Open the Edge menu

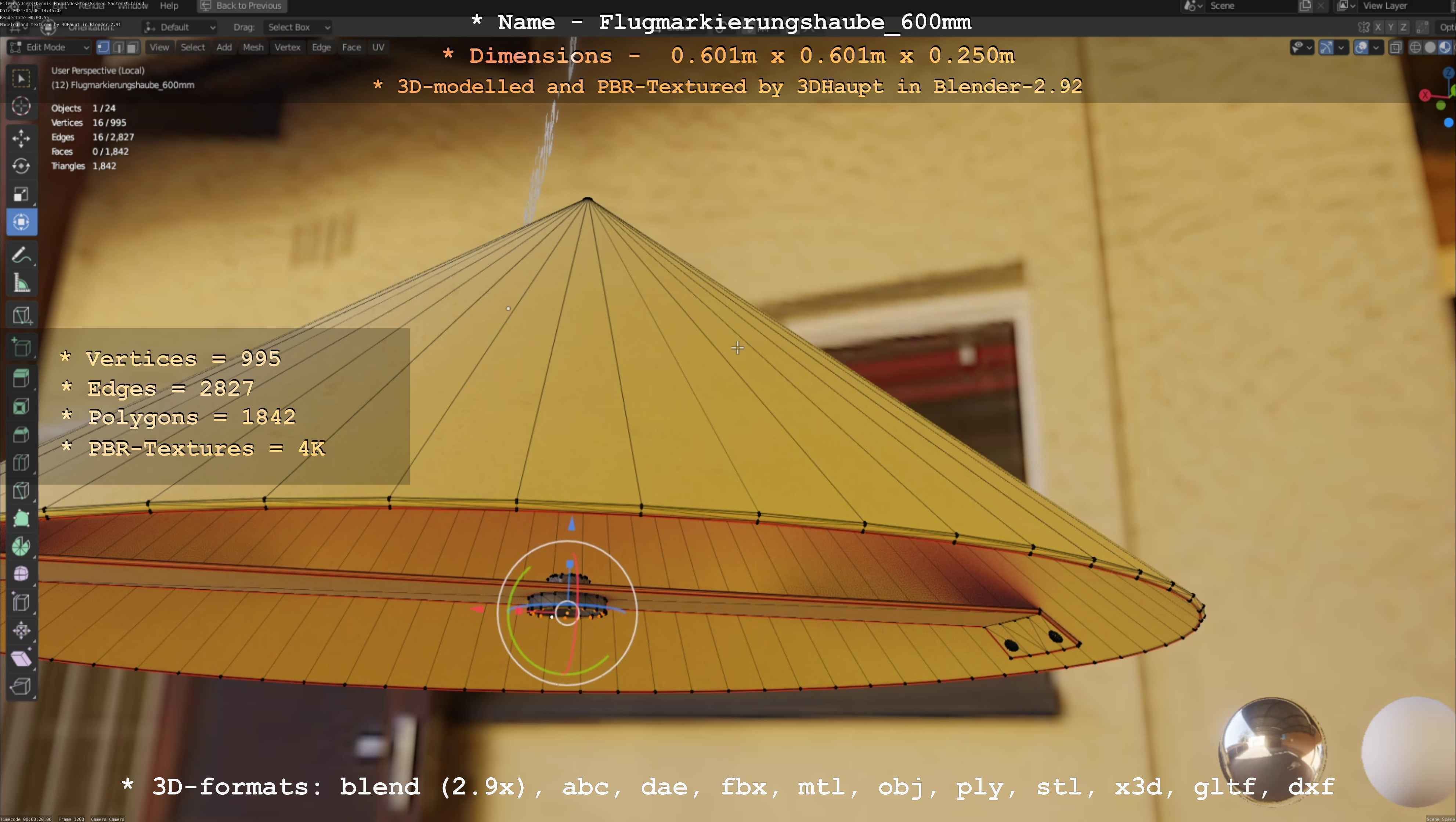tap(321, 47)
